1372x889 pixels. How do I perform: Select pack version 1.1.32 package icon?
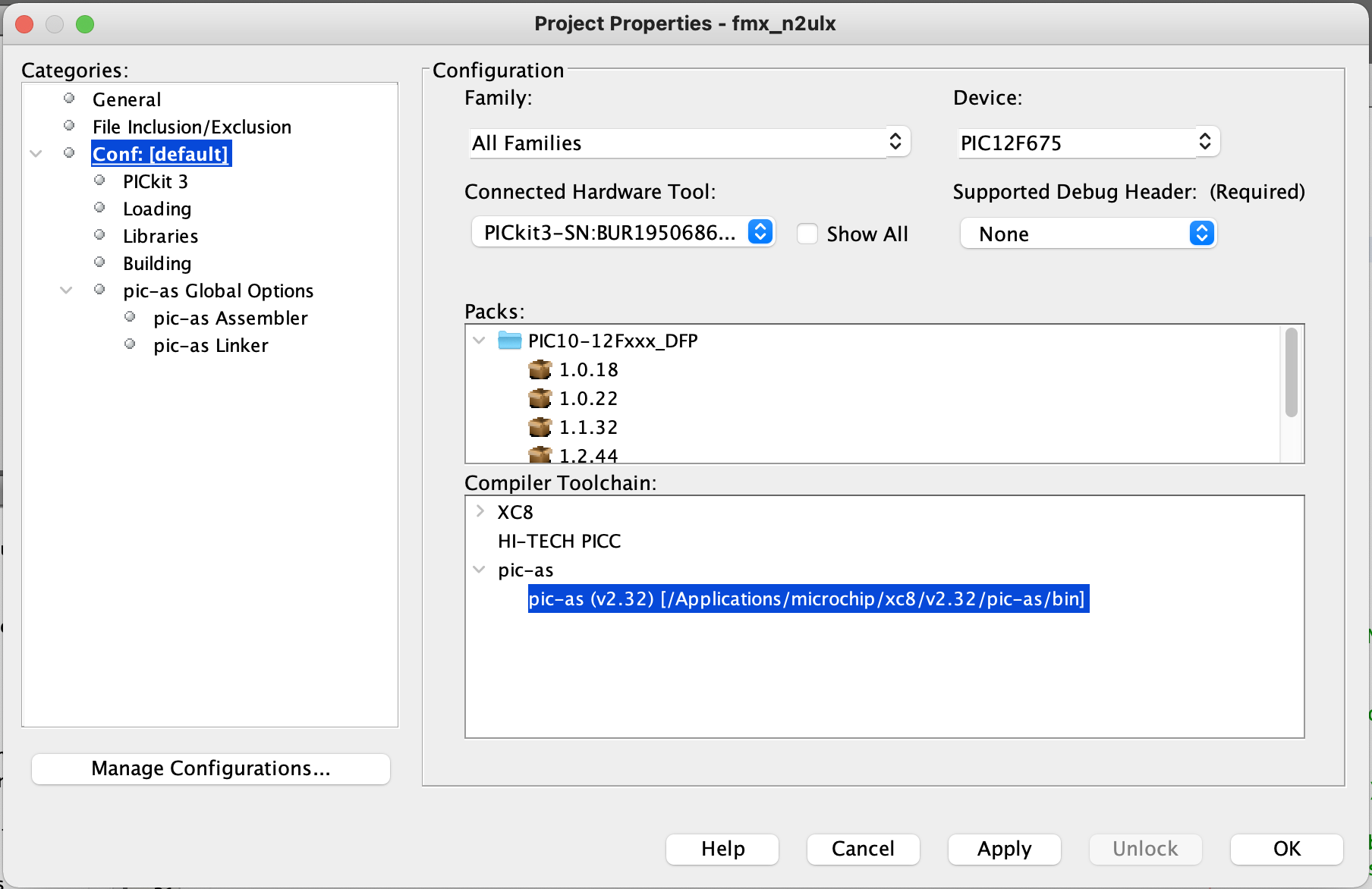[540, 427]
